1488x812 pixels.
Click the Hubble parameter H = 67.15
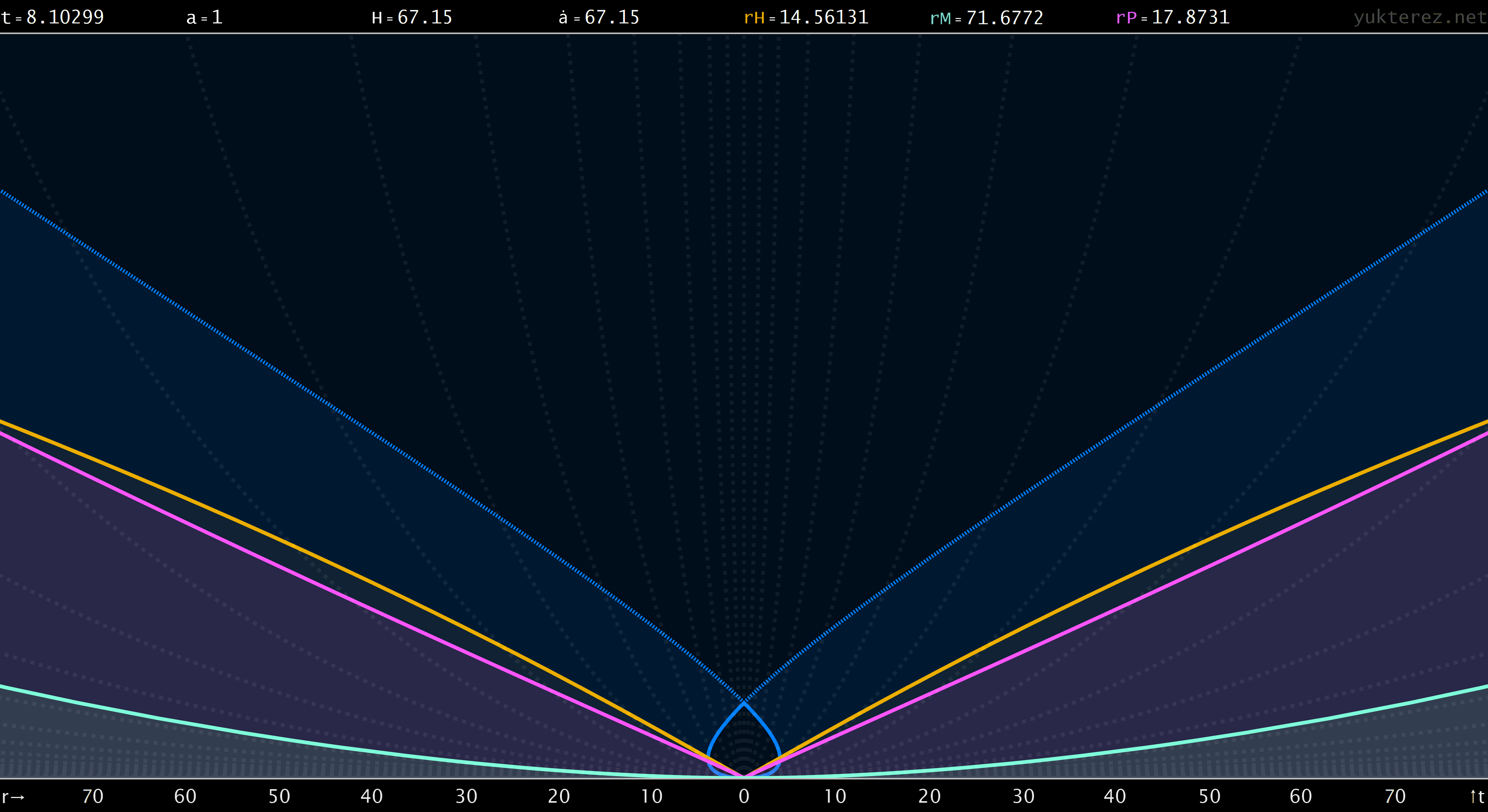(x=412, y=17)
